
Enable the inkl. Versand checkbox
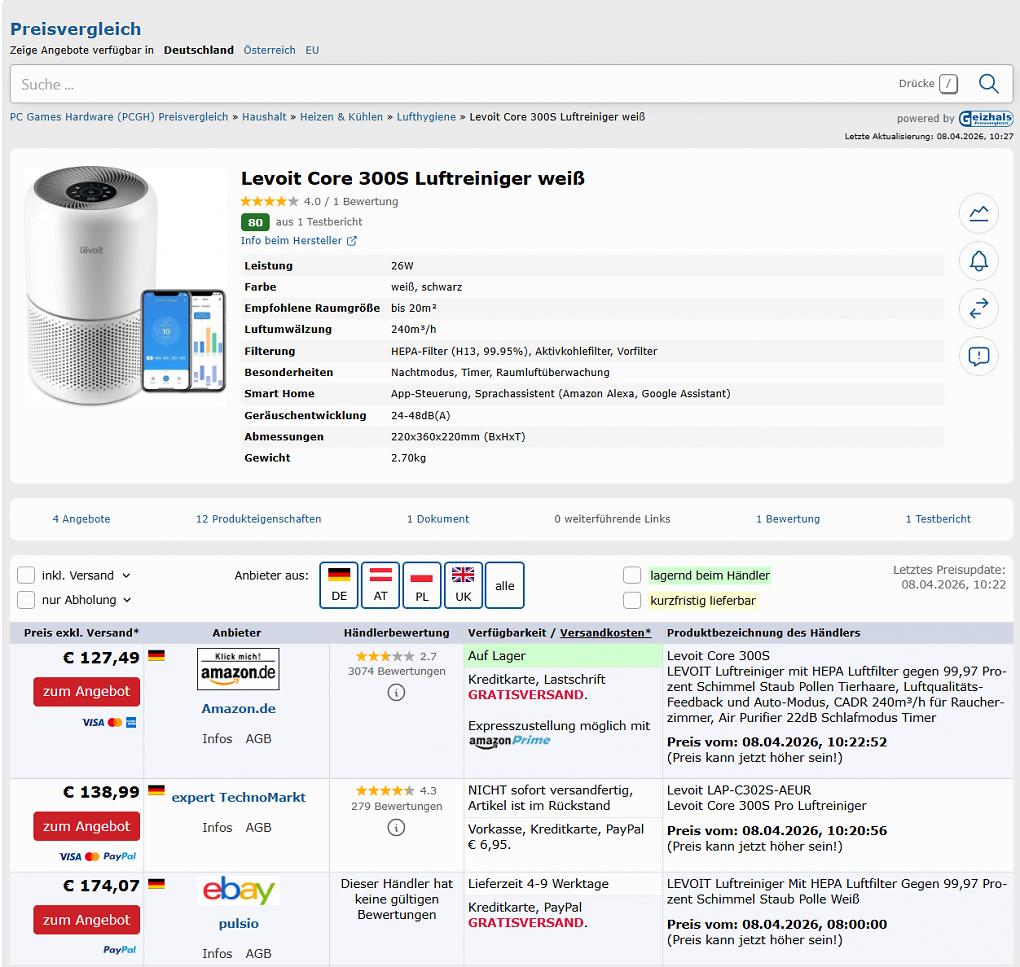pyautogui.click(x=26, y=576)
